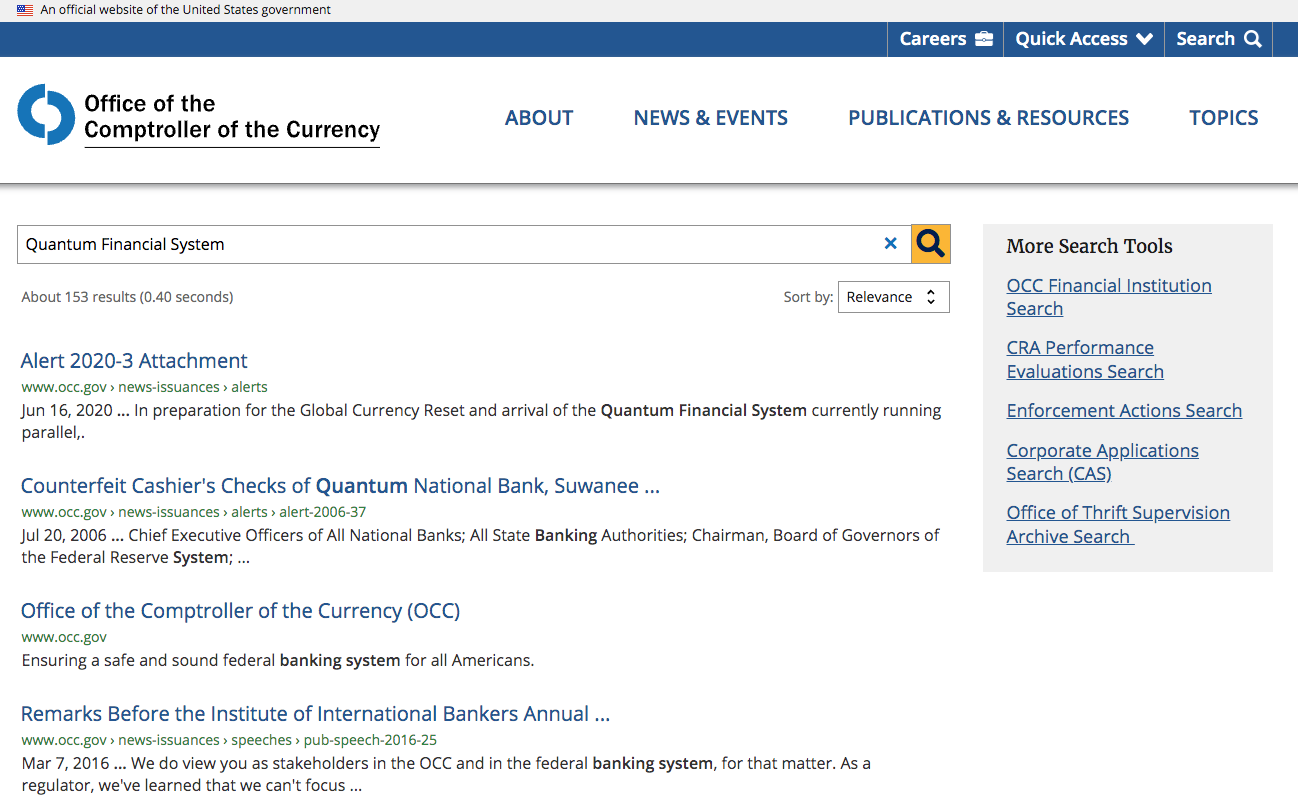Expand the Quick Access dropdown
1298x812 pixels.
pyautogui.click(x=1084, y=39)
